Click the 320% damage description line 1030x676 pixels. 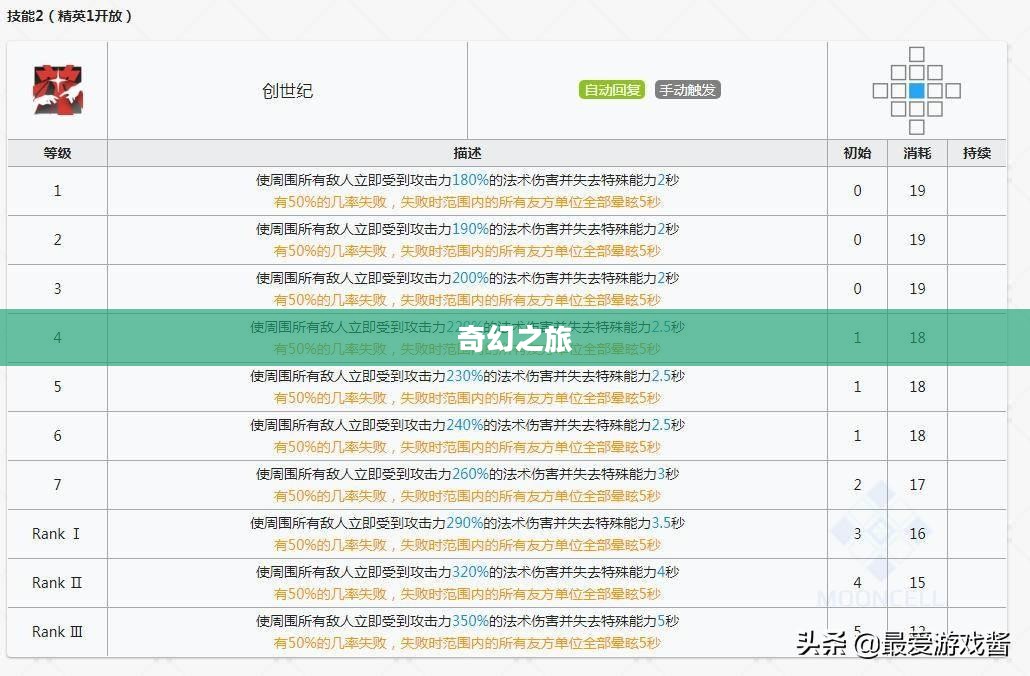[467, 572]
